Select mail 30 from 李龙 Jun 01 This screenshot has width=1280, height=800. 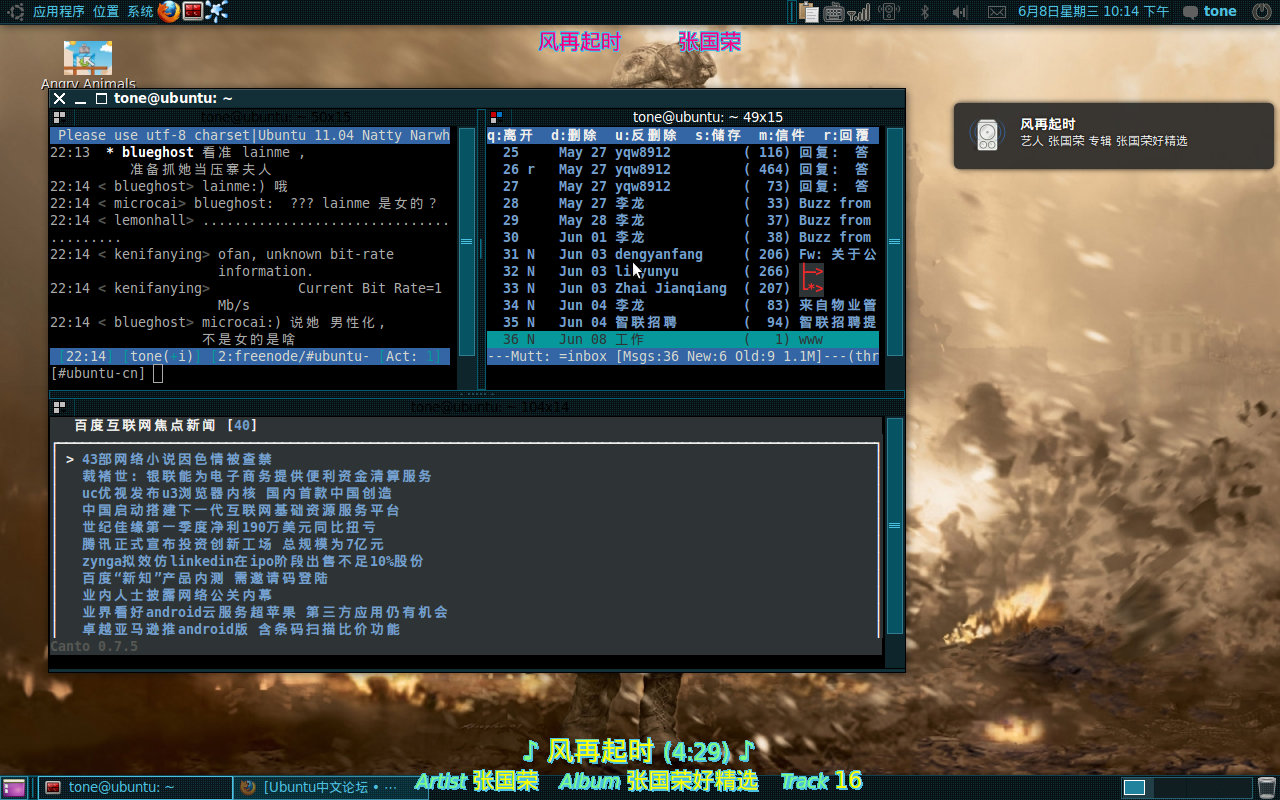click(683, 237)
